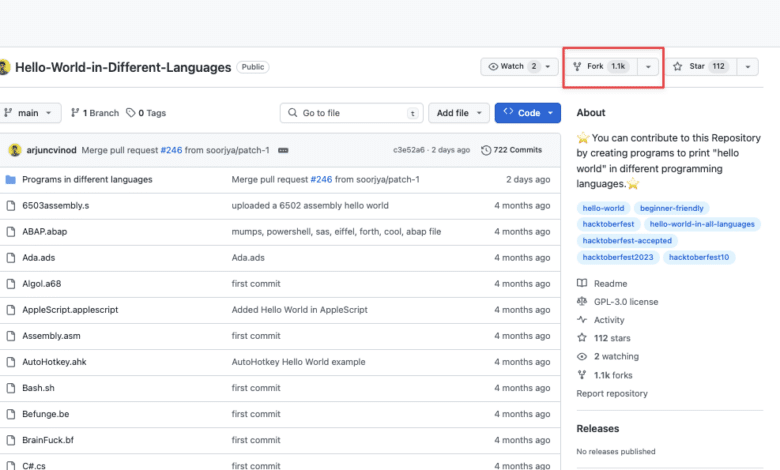Select the hacktoberfest-accepted topic tag
780x470 pixels.
pyautogui.click(x=627, y=241)
